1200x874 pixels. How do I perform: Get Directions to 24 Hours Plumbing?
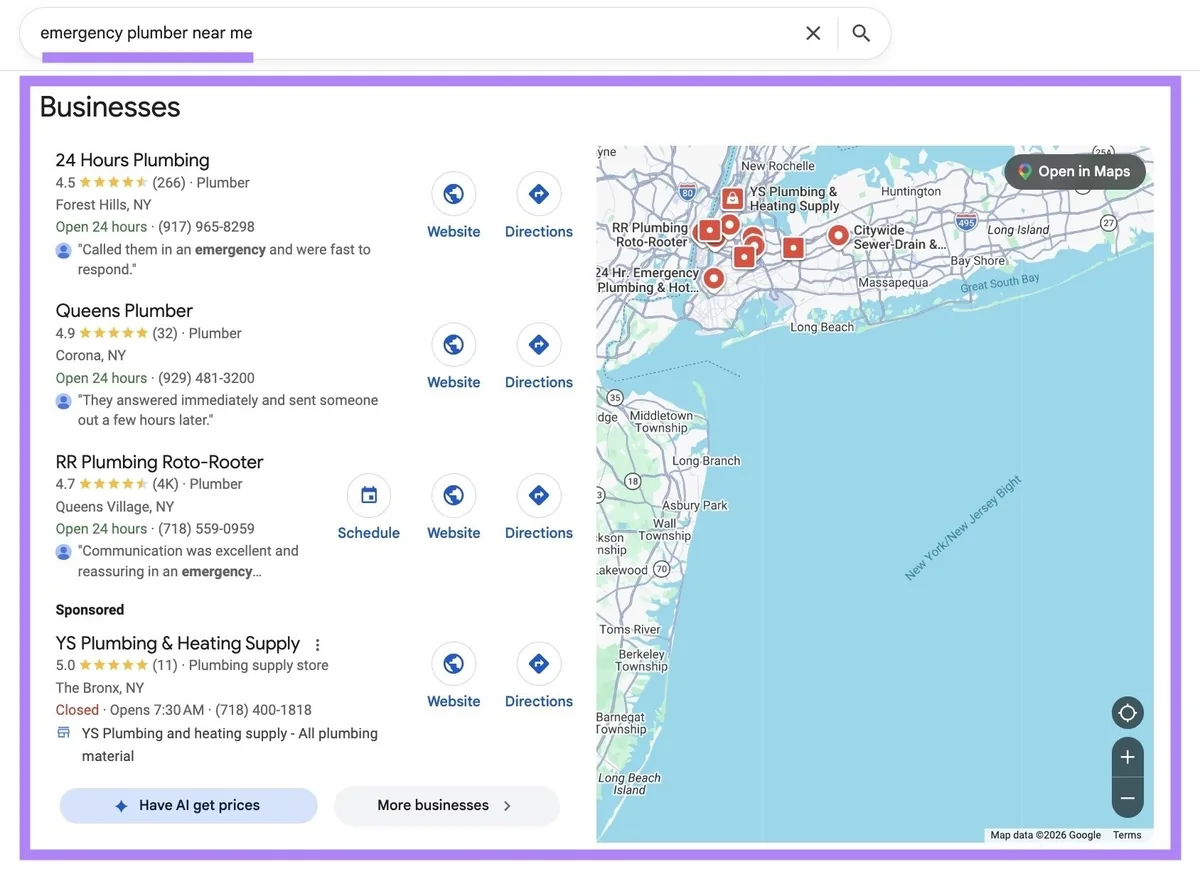click(538, 194)
